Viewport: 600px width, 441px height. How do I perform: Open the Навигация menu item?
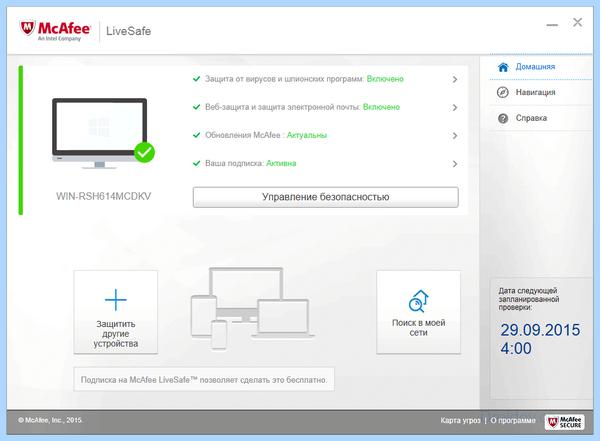[541, 93]
